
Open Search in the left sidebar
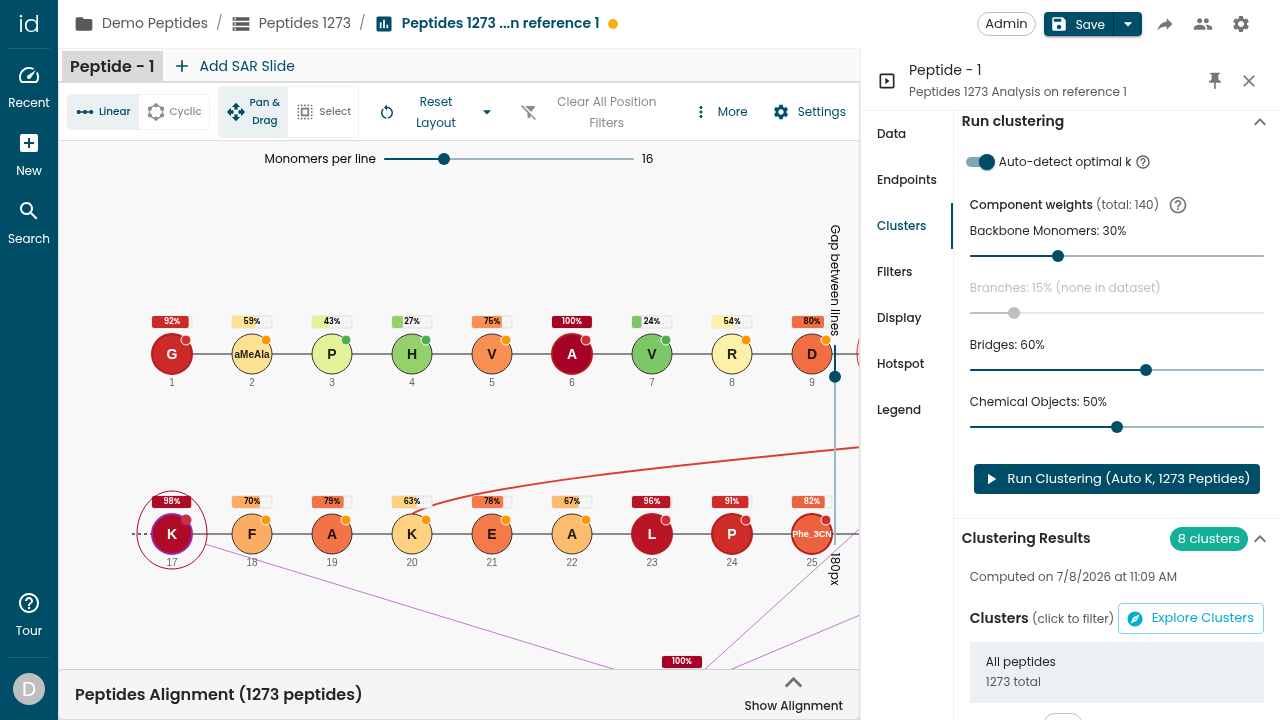pyautogui.click(x=29, y=211)
